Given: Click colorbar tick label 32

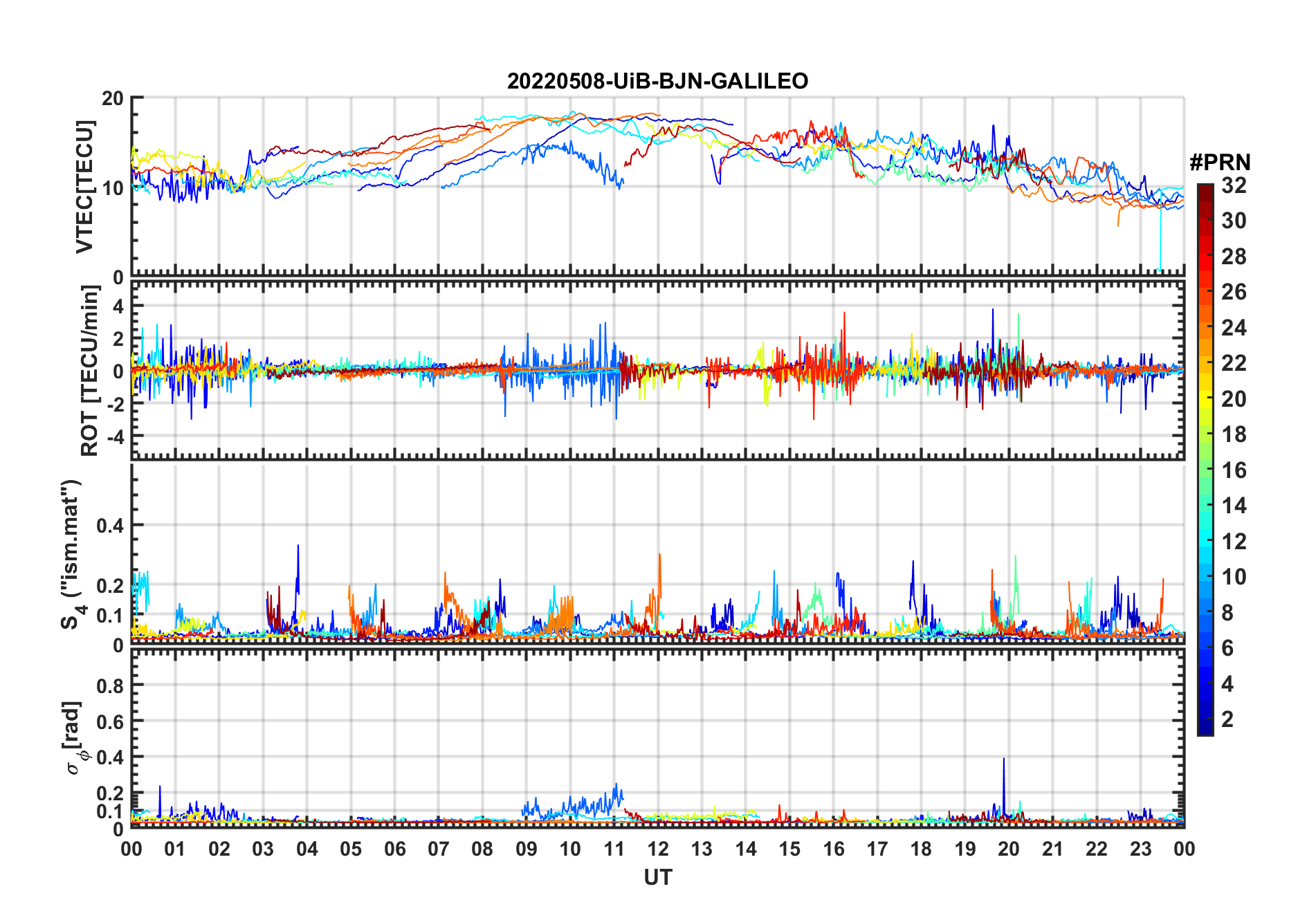Looking at the screenshot, I should coord(1234,185).
